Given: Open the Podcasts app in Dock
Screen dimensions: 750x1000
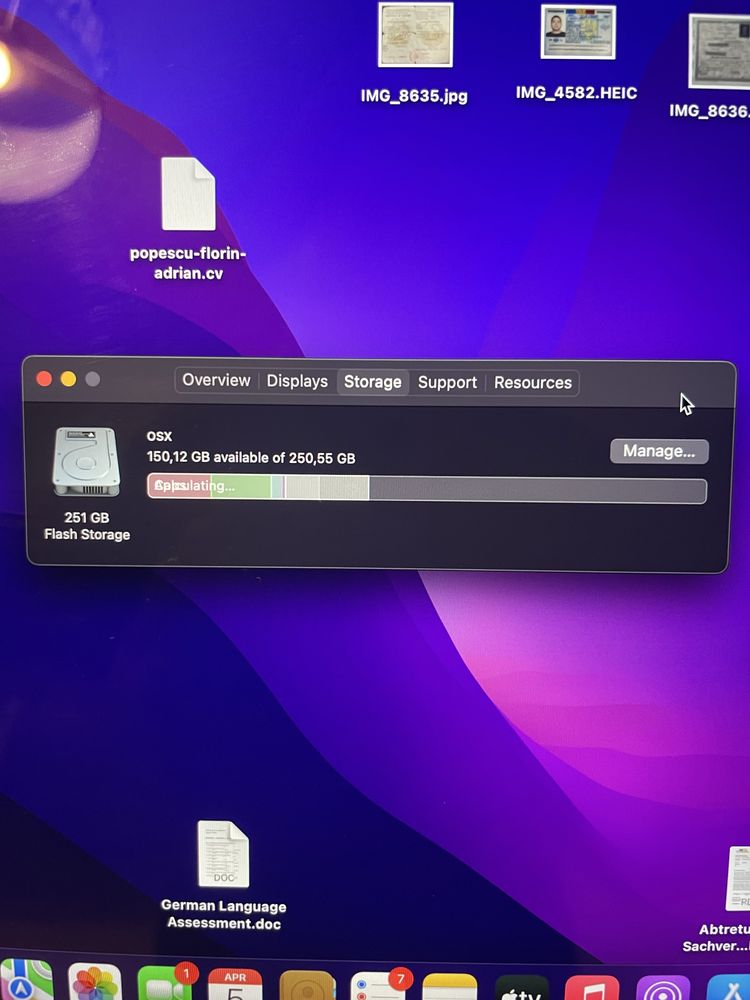Looking at the screenshot, I should [x=663, y=987].
